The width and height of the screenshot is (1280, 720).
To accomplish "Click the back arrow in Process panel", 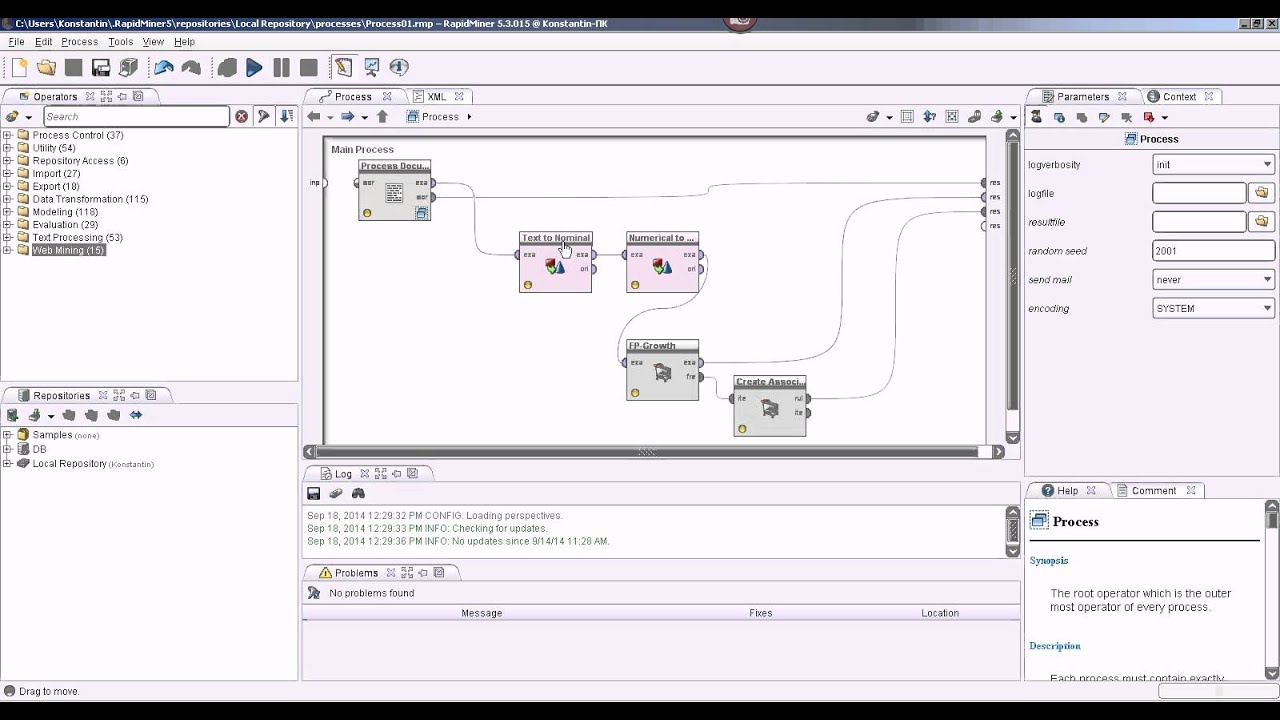I will tap(314, 117).
